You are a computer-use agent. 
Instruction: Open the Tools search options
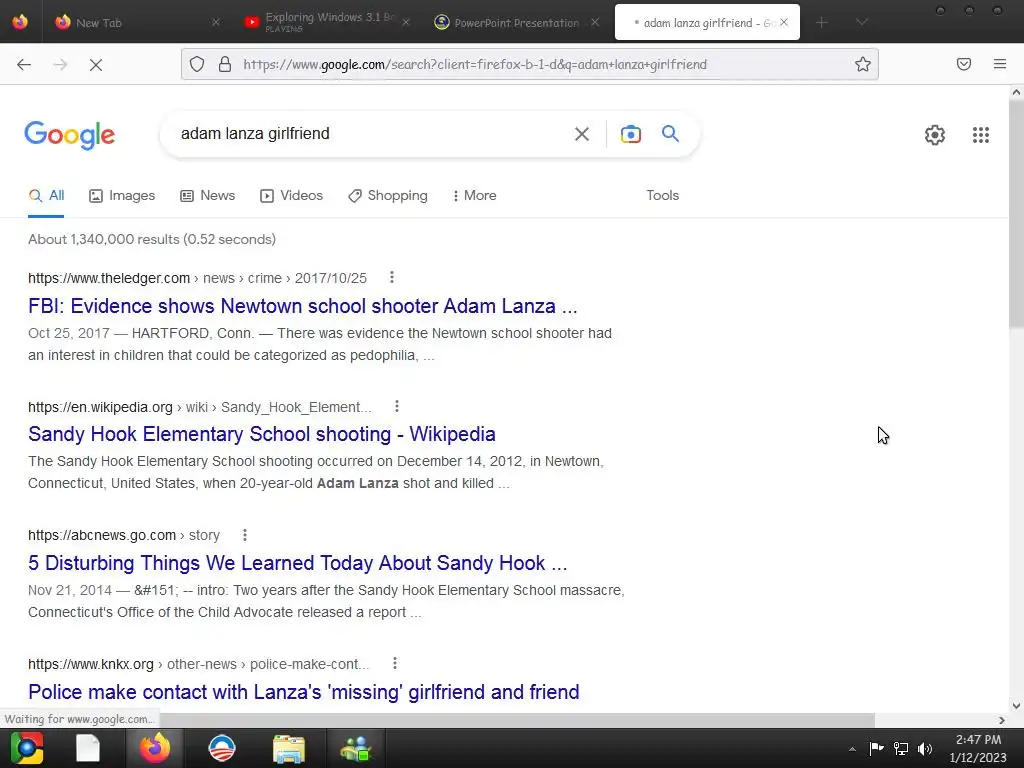click(662, 195)
